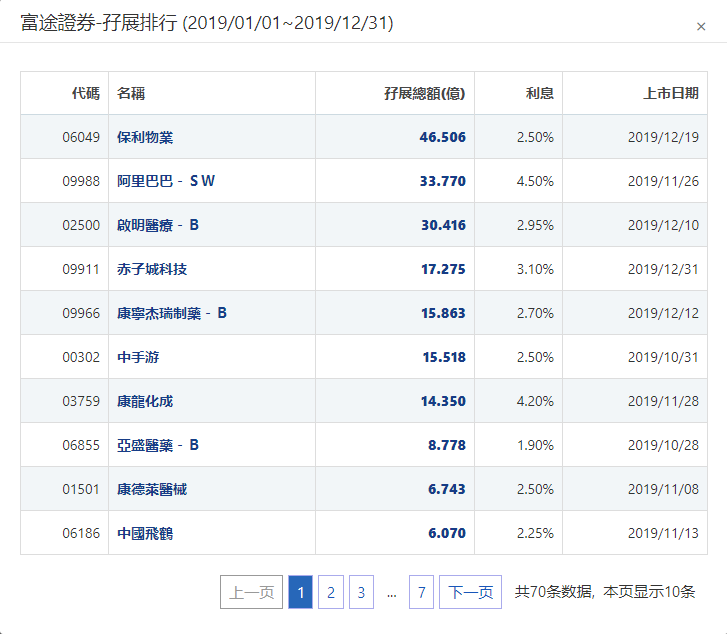Open the 中手游 stock link
Screen dimensions: 727x634
(x=138, y=357)
